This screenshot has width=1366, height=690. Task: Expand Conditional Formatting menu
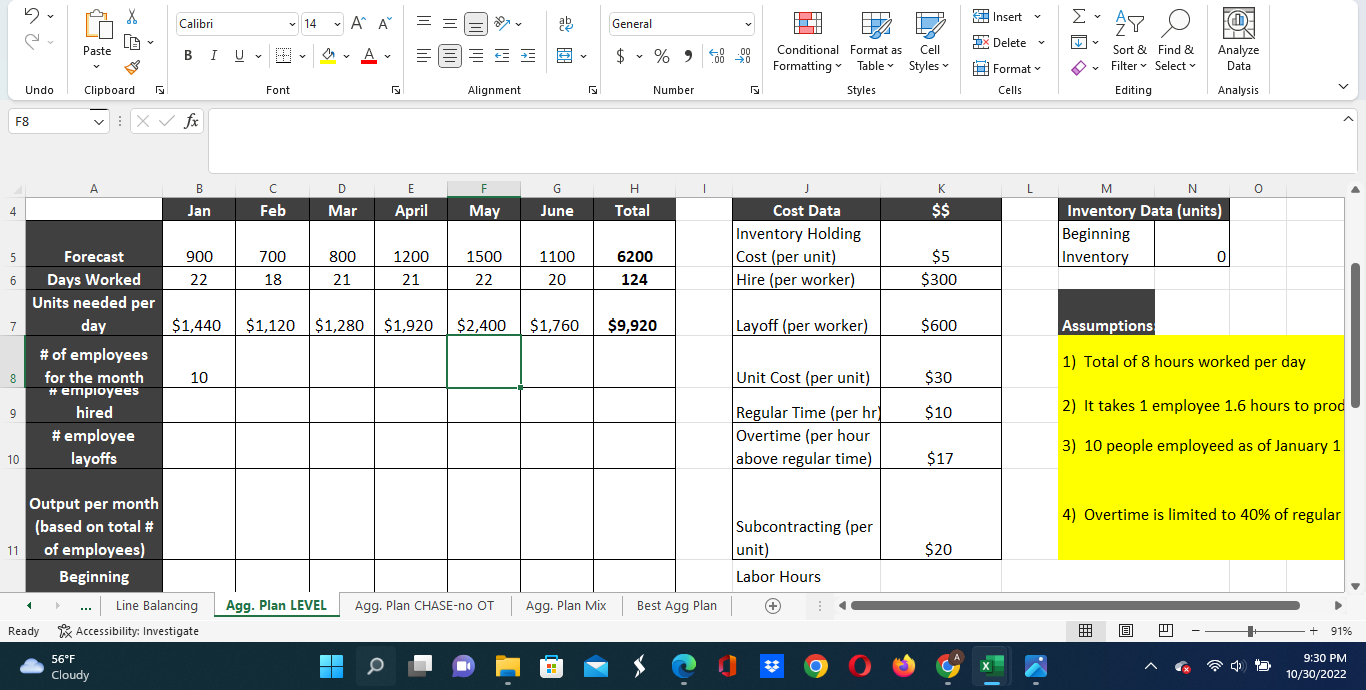(808, 41)
